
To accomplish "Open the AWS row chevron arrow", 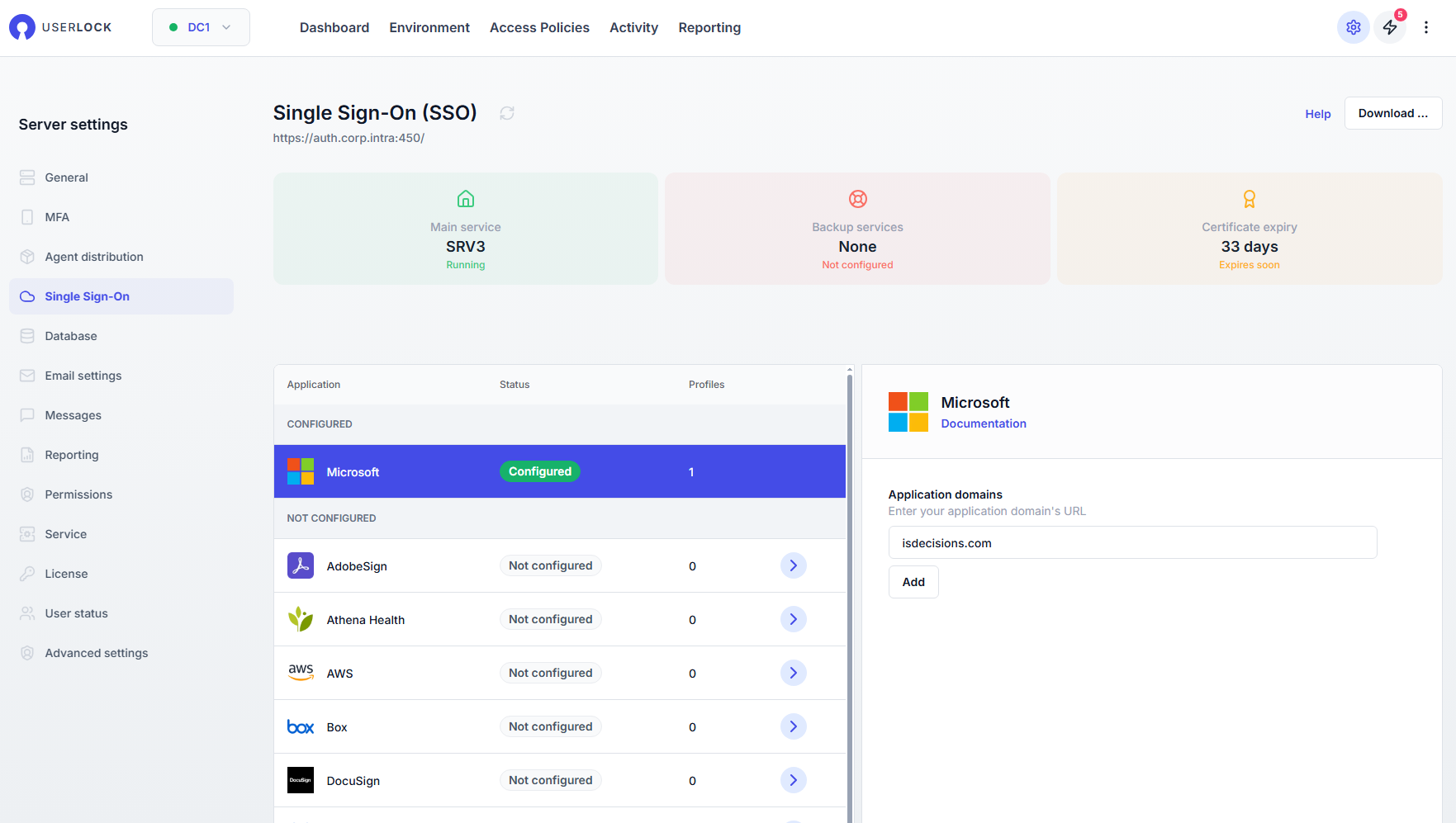I will click(x=793, y=673).
